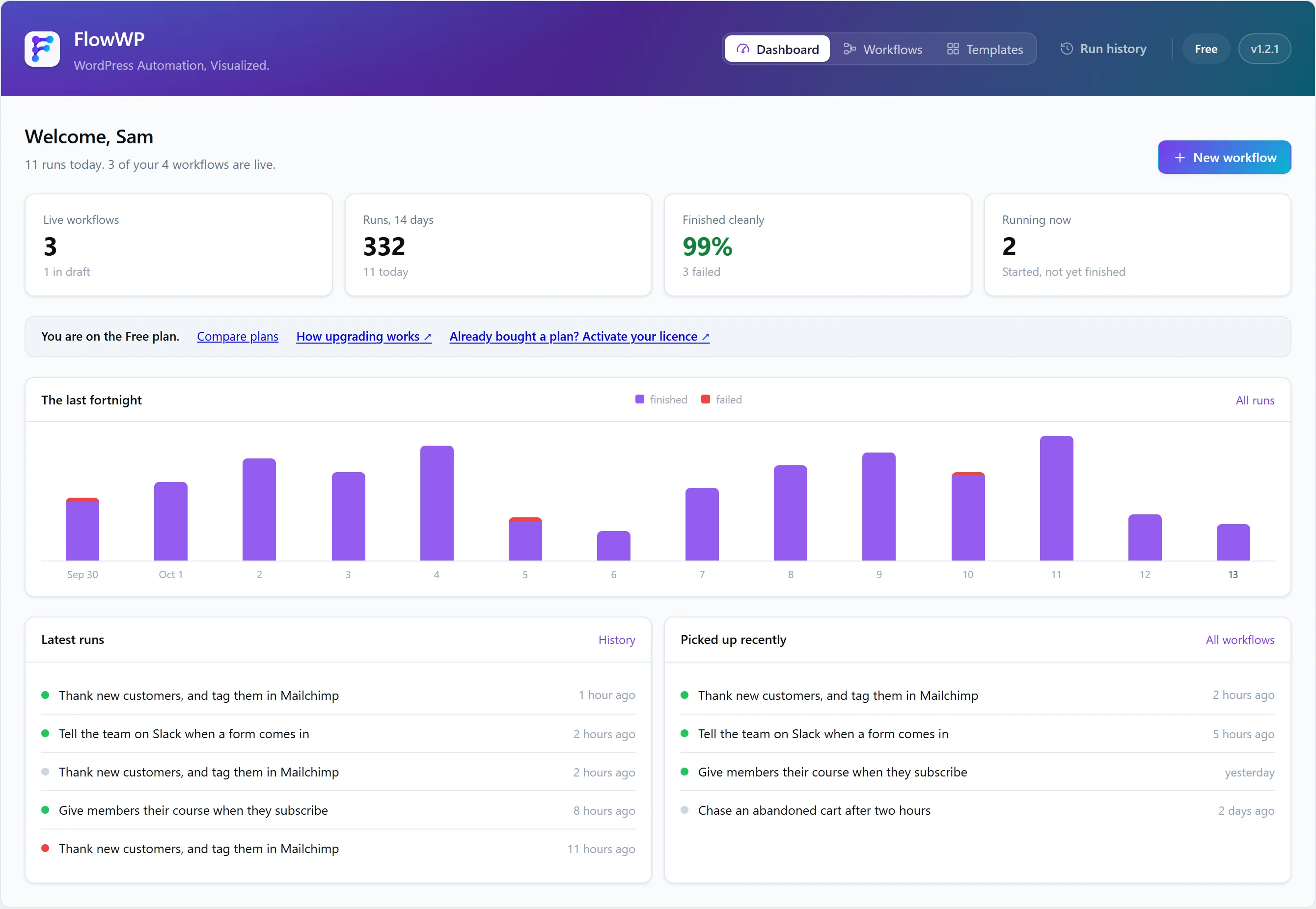Open the Mailchimp run from 1 hour ago

click(338, 695)
